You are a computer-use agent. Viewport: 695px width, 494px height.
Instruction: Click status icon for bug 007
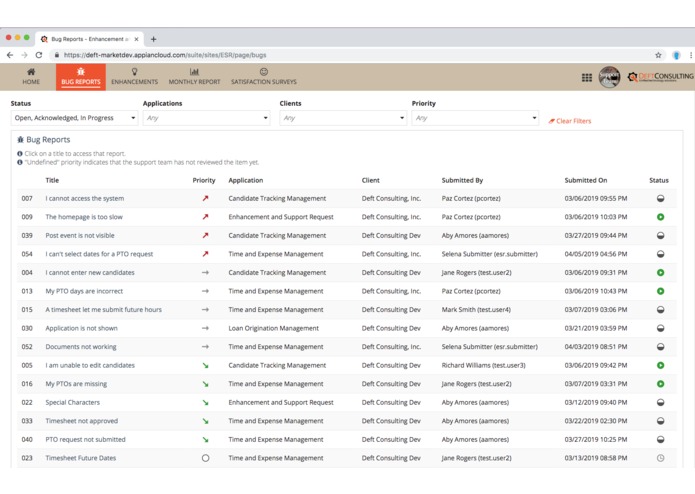[x=660, y=198]
